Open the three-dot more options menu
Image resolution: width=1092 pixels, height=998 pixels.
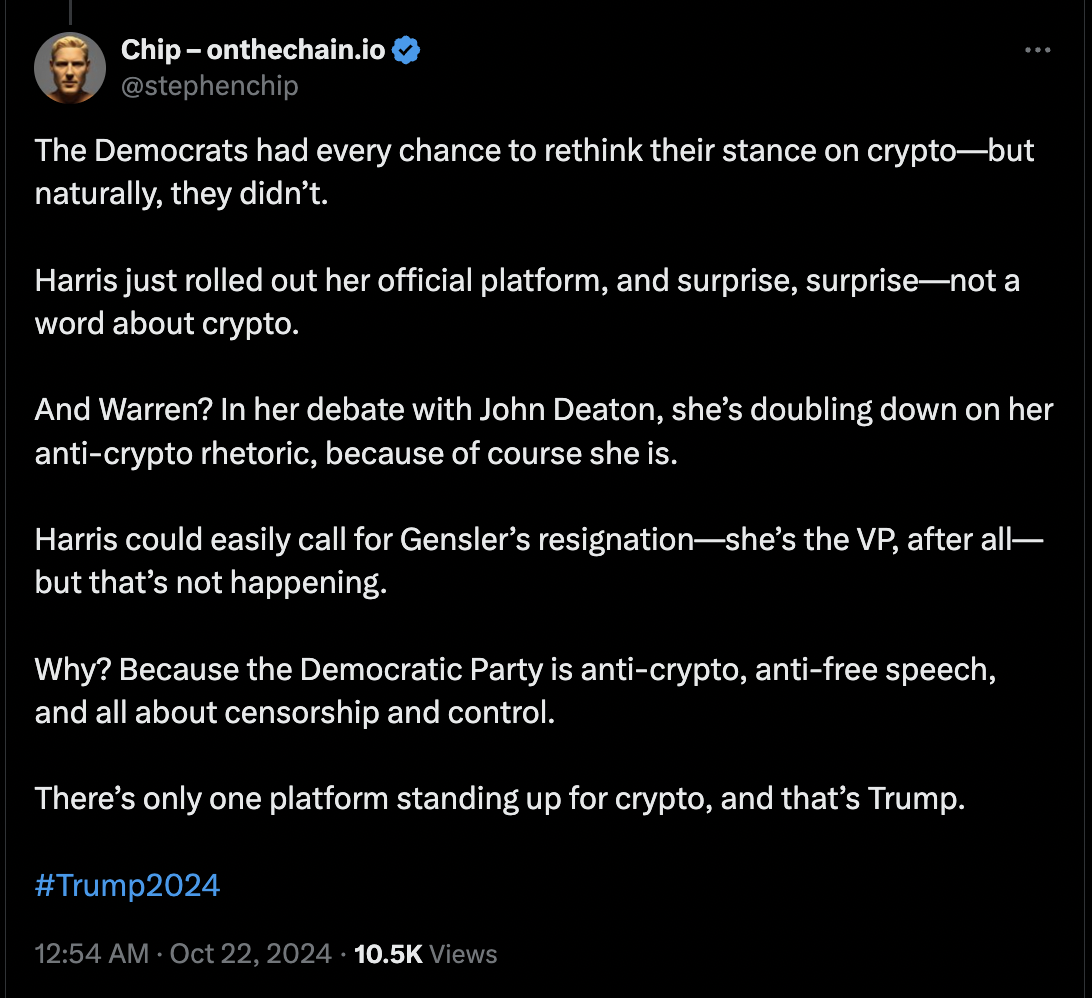[x=1038, y=50]
